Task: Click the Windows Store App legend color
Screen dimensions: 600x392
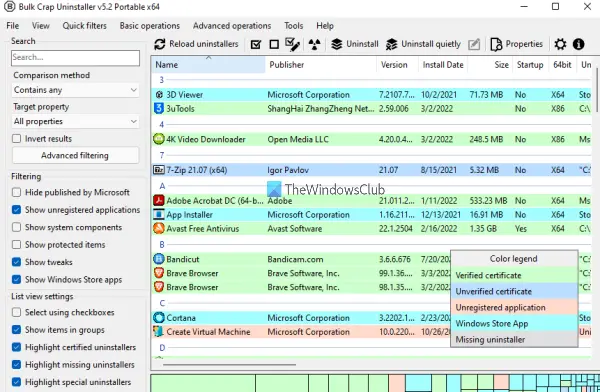Action: pyautogui.click(x=514, y=323)
